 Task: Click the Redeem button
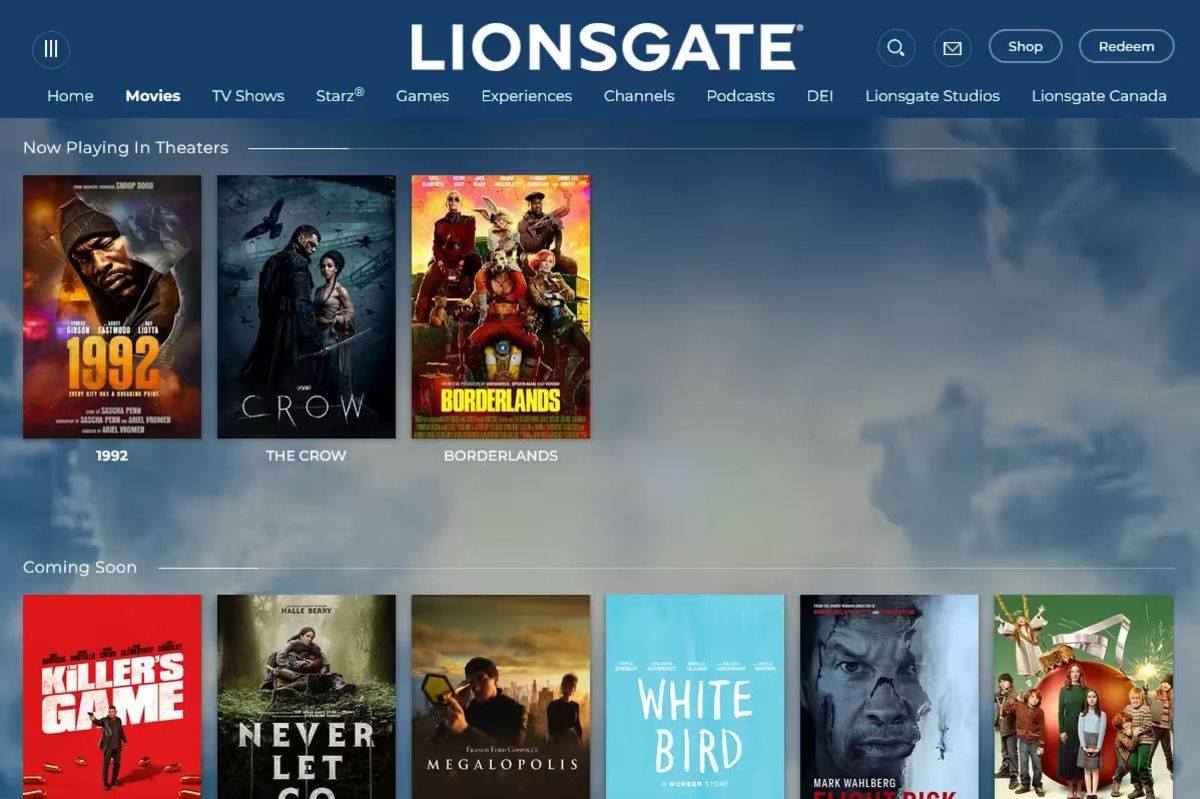coord(1126,46)
